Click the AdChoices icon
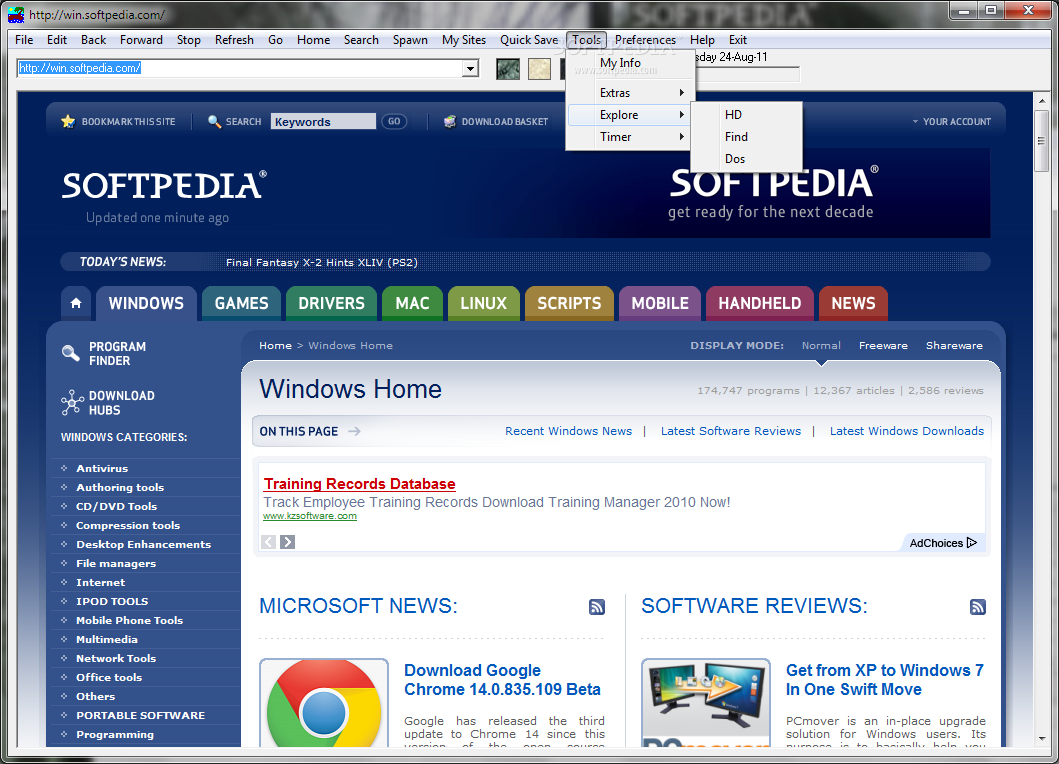 [971, 542]
